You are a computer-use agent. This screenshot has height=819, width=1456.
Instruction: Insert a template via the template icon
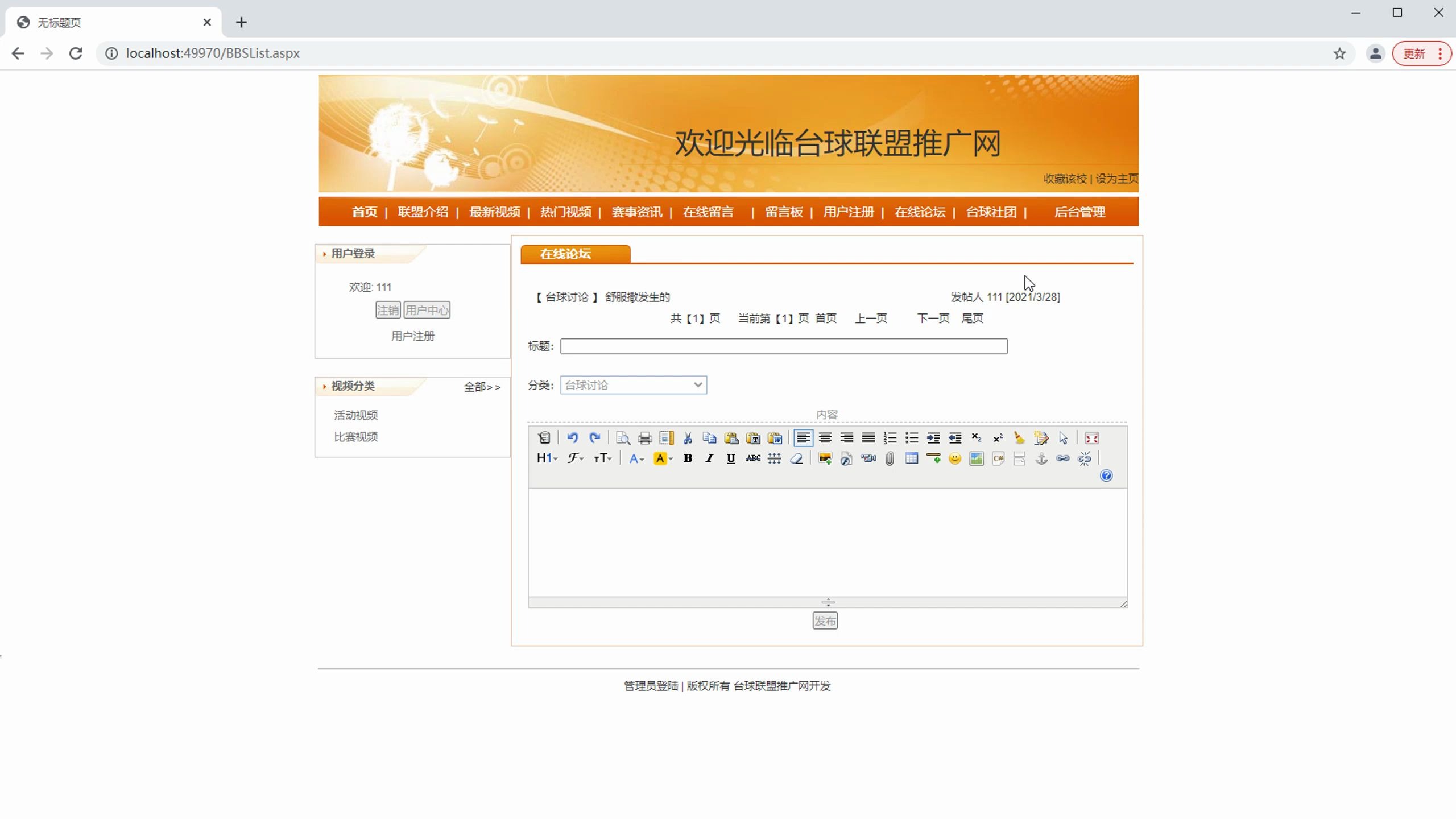coord(666,437)
